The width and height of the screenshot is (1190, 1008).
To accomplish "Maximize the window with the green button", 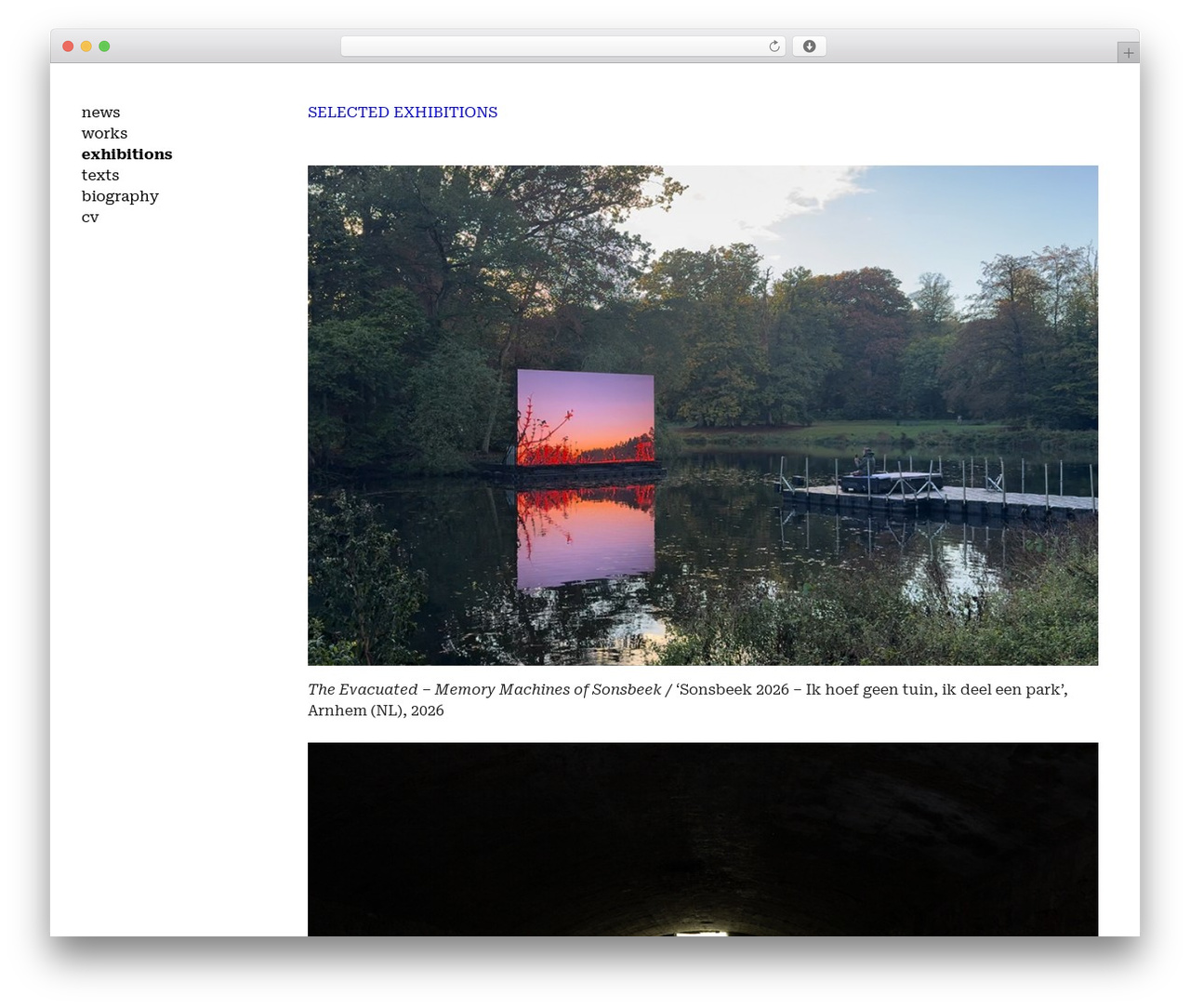I will pyautogui.click(x=104, y=46).
